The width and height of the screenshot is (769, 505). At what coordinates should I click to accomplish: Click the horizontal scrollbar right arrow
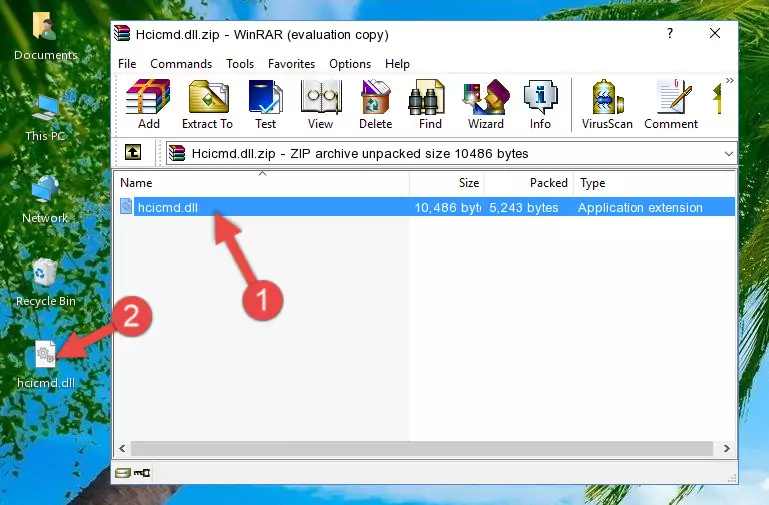click(x=727, y=448)
